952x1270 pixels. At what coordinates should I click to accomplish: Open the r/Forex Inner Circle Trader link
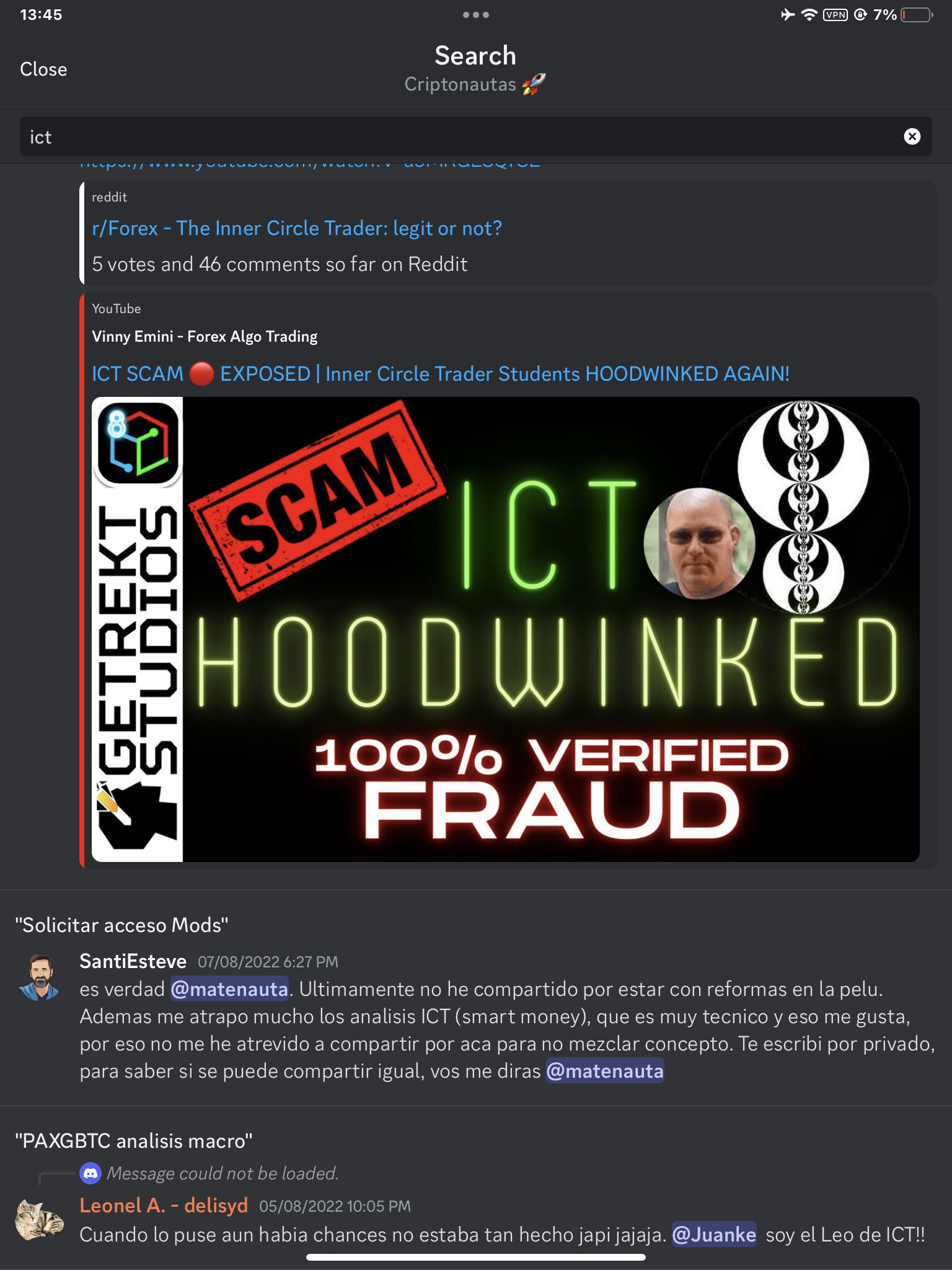(297, 228)
